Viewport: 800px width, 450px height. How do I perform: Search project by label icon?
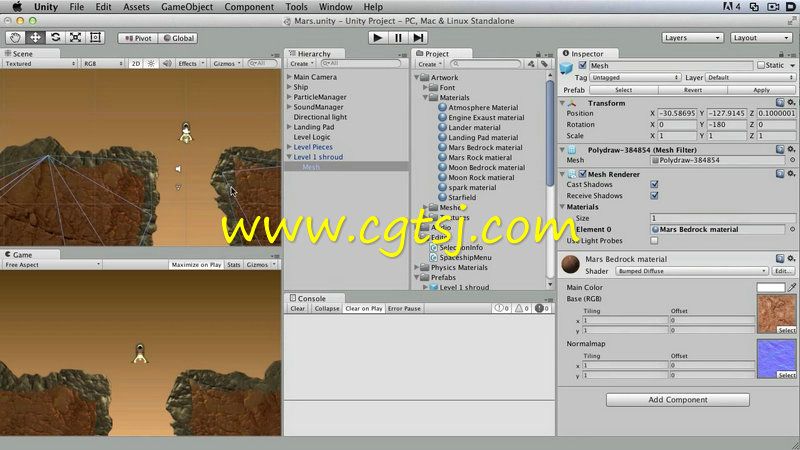[x=544, y=64]
